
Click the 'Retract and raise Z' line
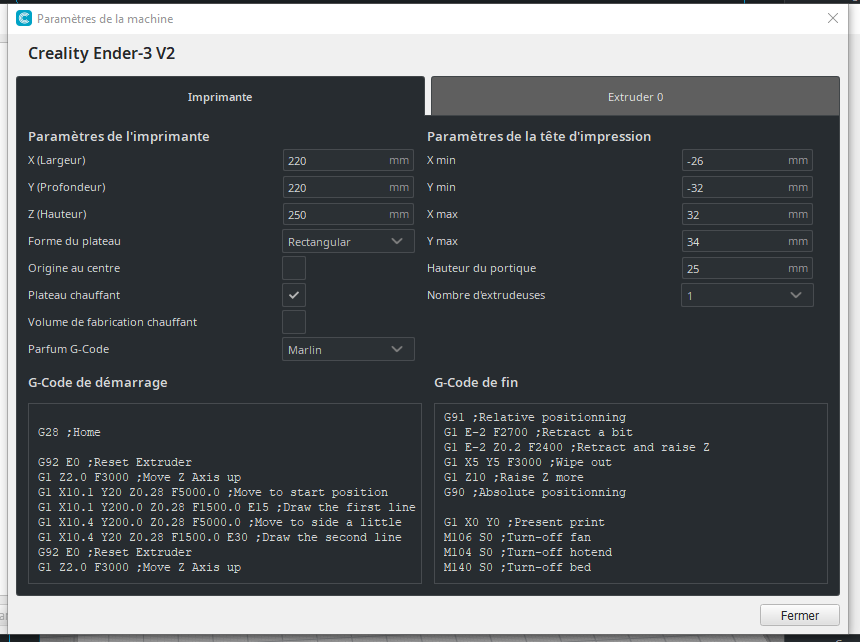point(576,447)
